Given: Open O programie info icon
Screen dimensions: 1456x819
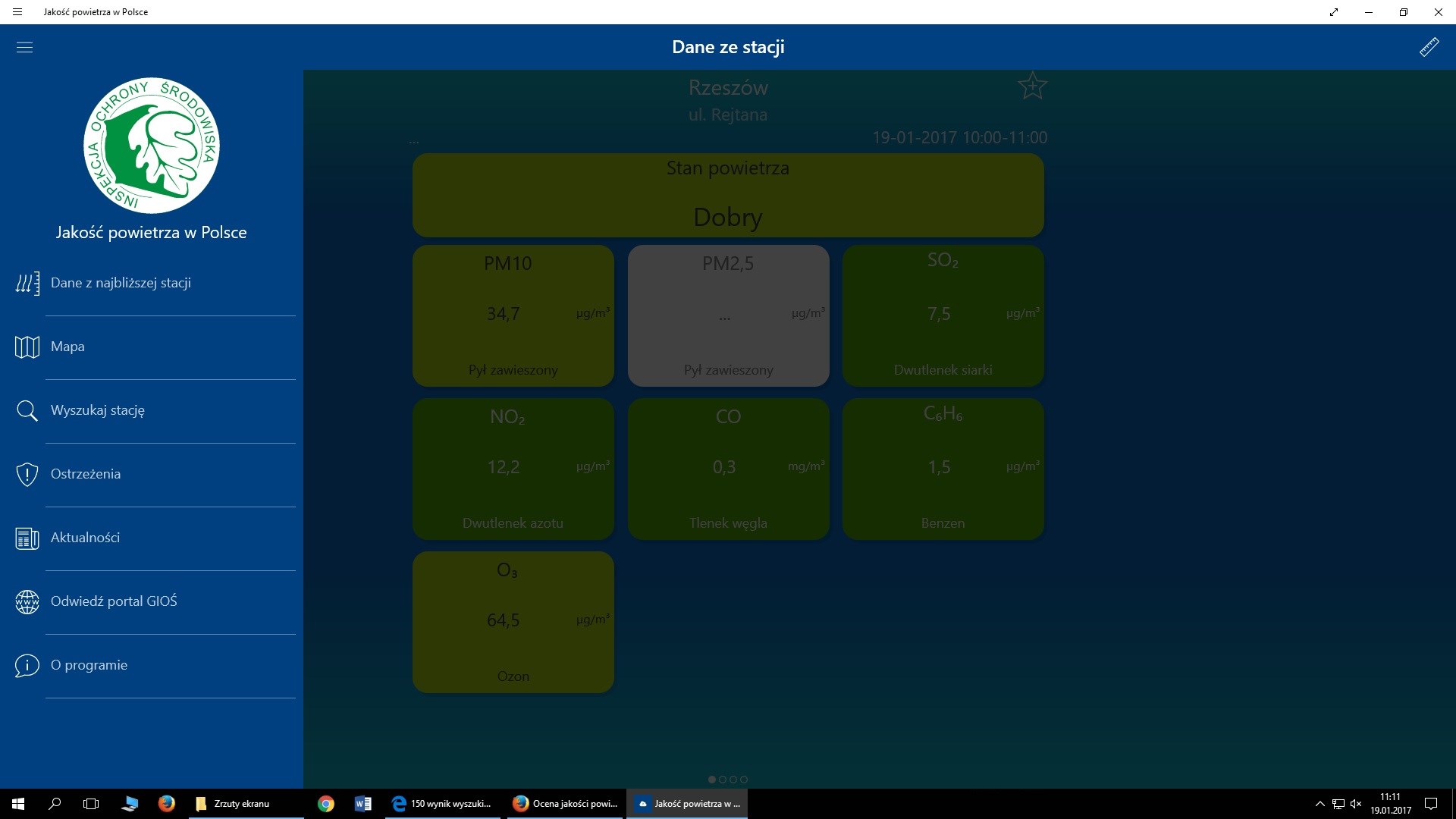Looking at the screenshot, I should (27, 666).
